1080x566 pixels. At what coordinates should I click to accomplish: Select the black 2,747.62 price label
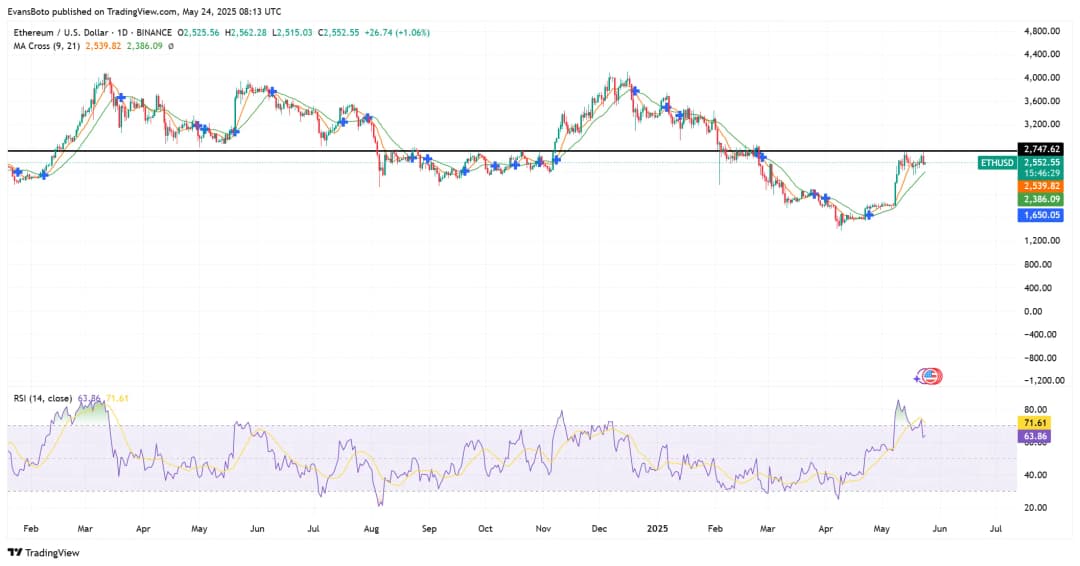[1041, 149]
